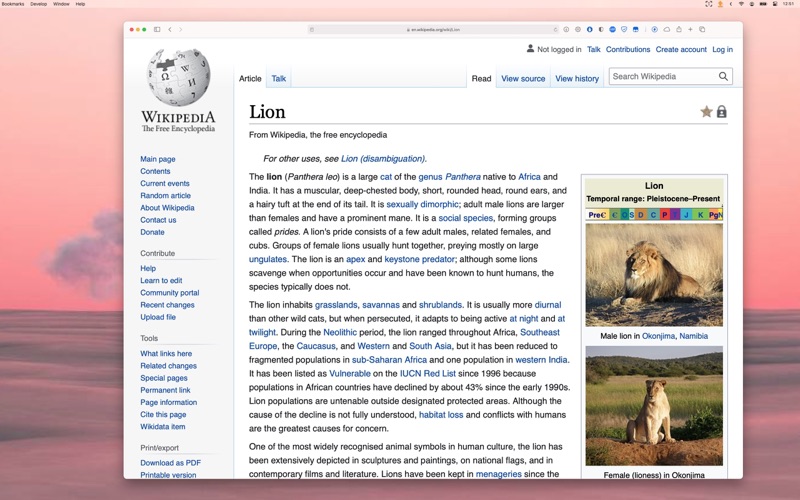Open Recent changes sidebar link
The image size is (800, 500).
point(167,305)
